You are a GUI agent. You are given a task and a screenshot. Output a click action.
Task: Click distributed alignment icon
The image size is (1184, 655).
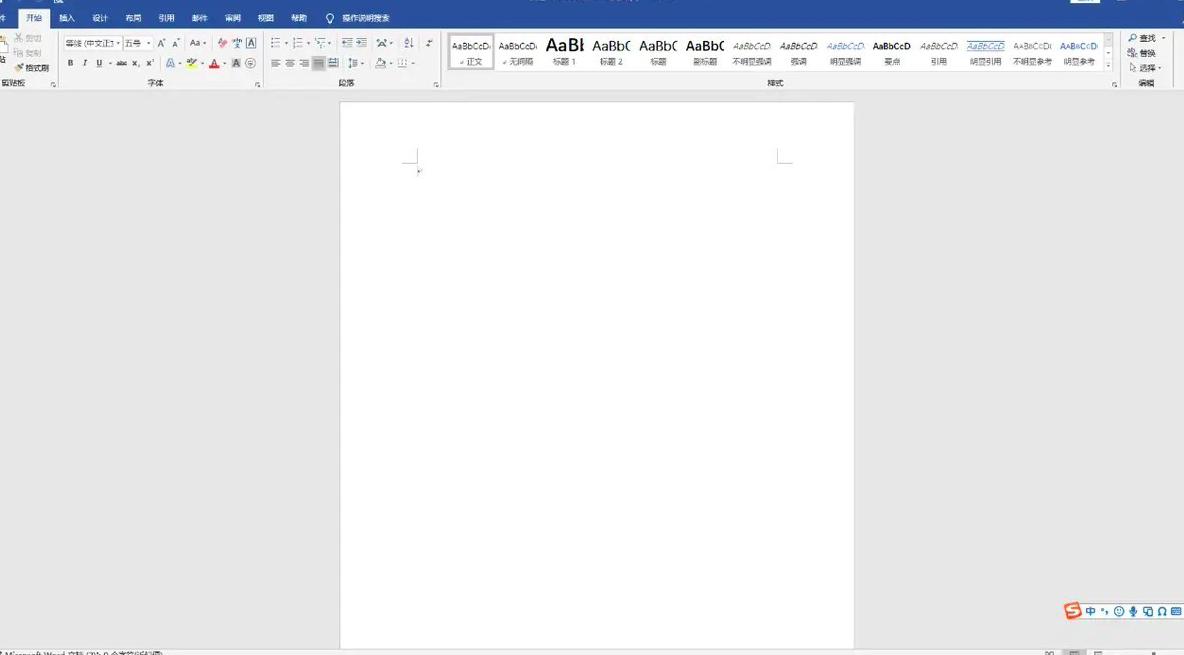333,63
